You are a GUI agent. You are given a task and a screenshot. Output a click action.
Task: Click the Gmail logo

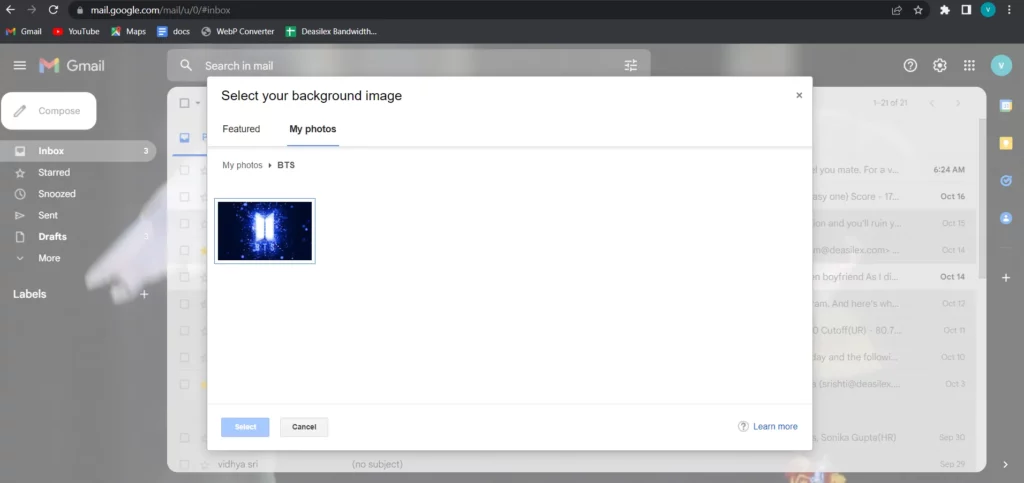(x=72, y=65)
